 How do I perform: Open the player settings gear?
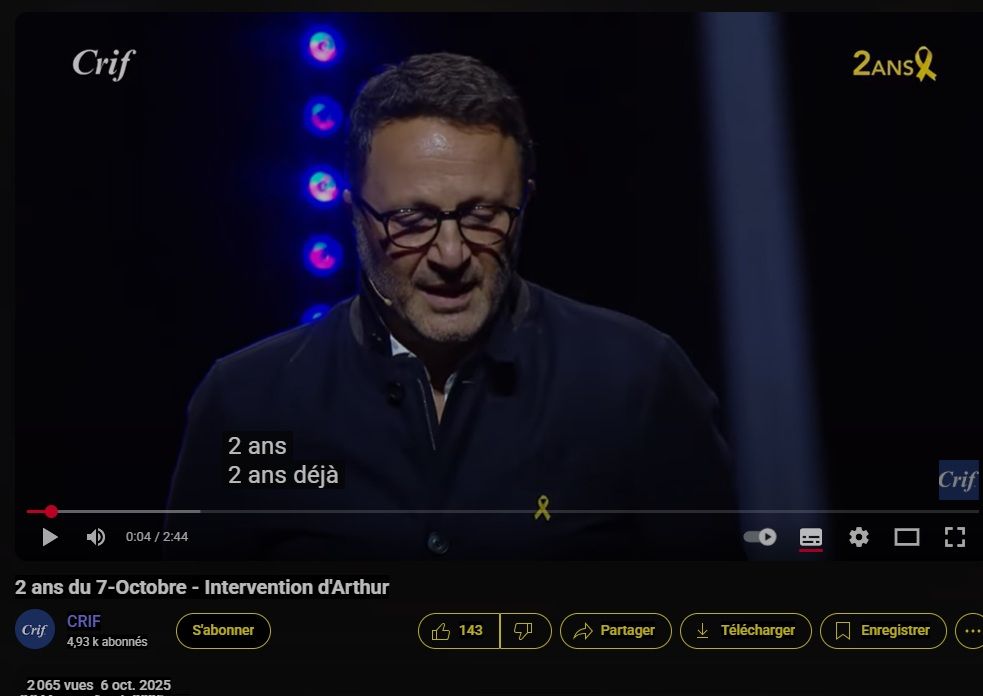(859, 537)
